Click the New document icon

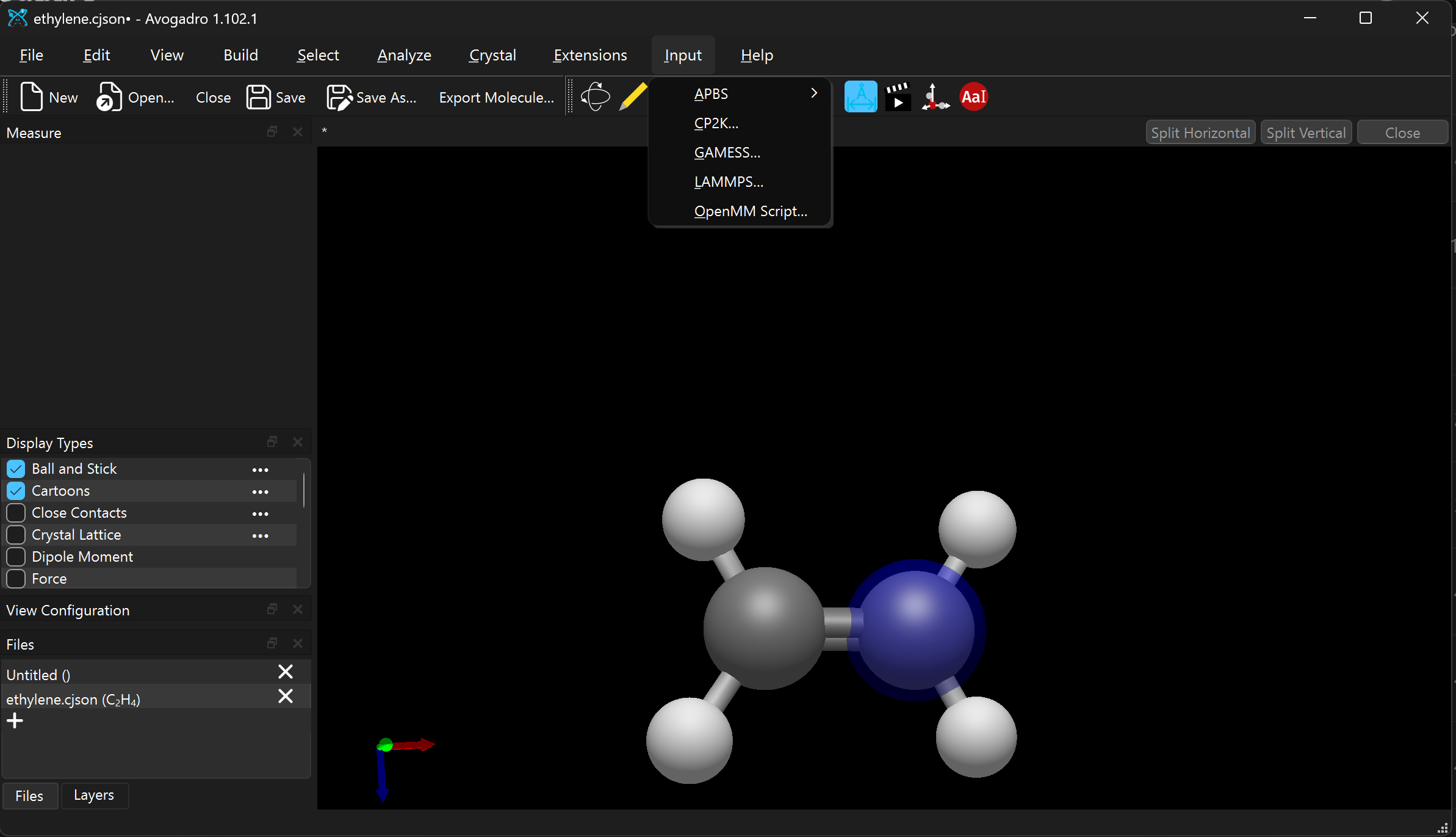point(31,97)
